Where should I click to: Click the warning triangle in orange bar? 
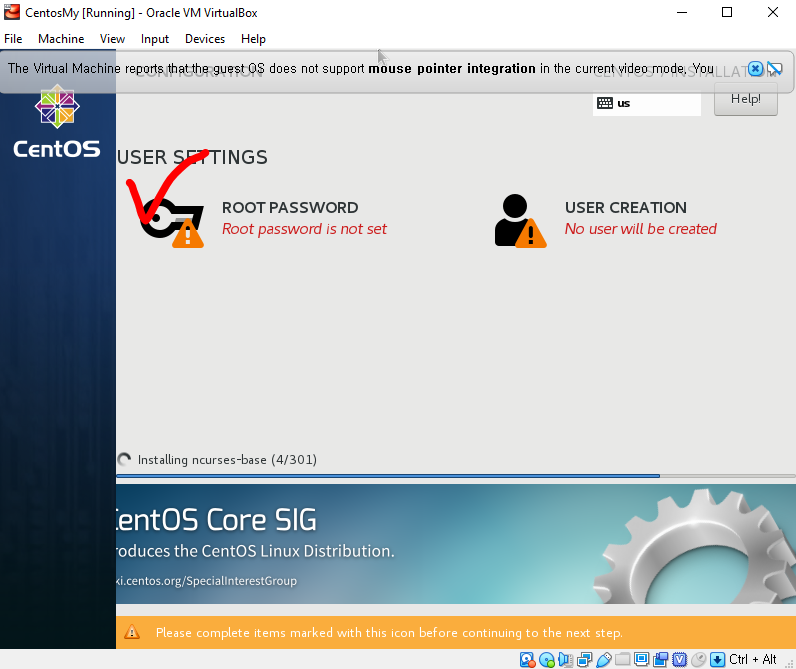(132, 632)
